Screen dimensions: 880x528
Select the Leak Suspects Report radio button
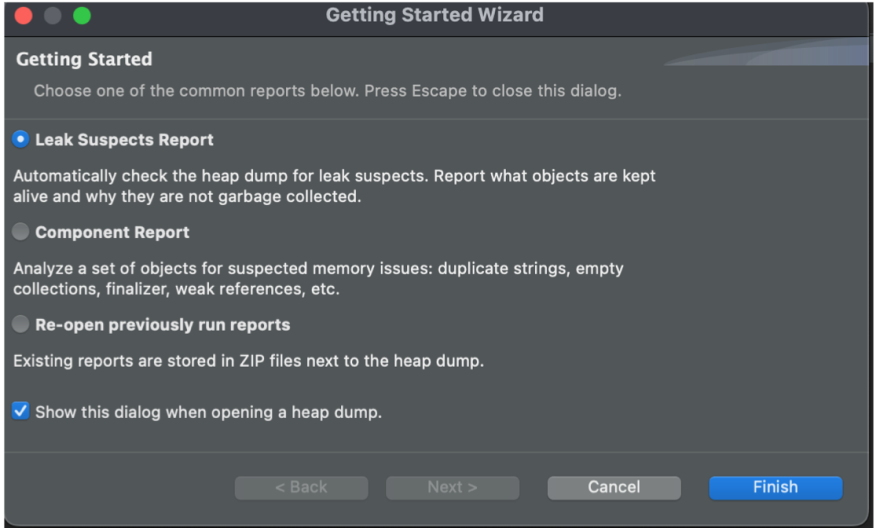[21, 139]
